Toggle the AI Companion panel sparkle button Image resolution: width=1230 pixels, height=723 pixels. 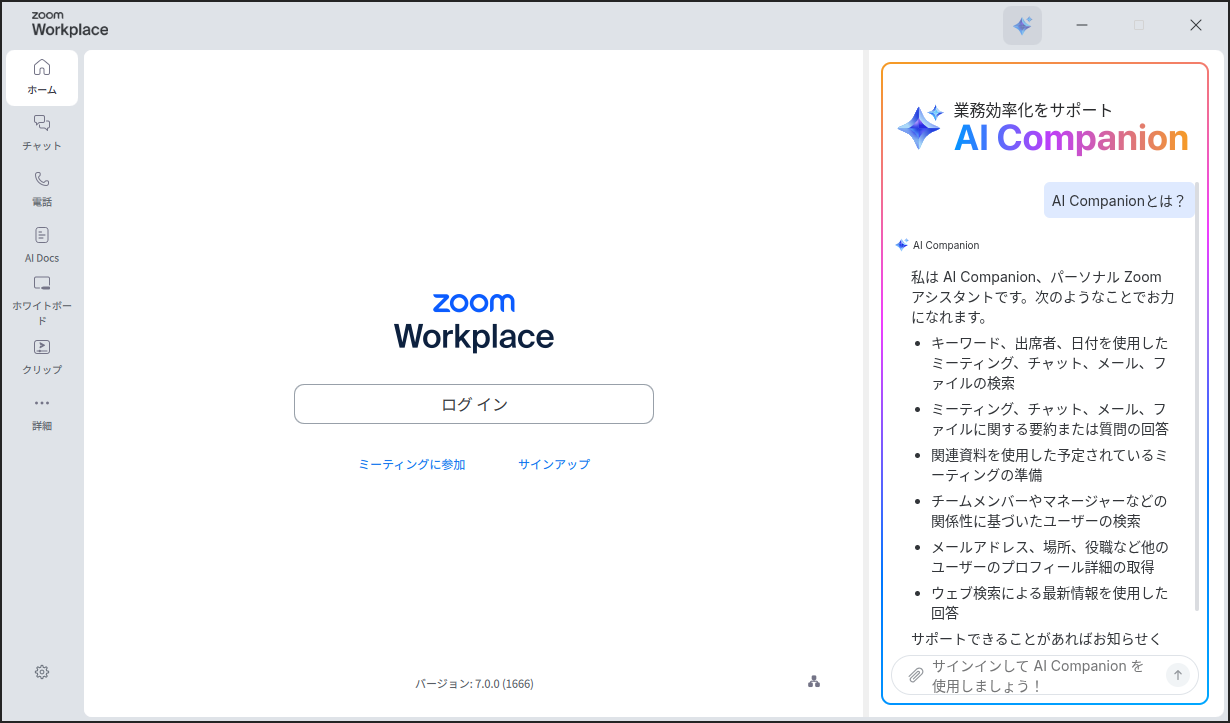(1022, 26)
